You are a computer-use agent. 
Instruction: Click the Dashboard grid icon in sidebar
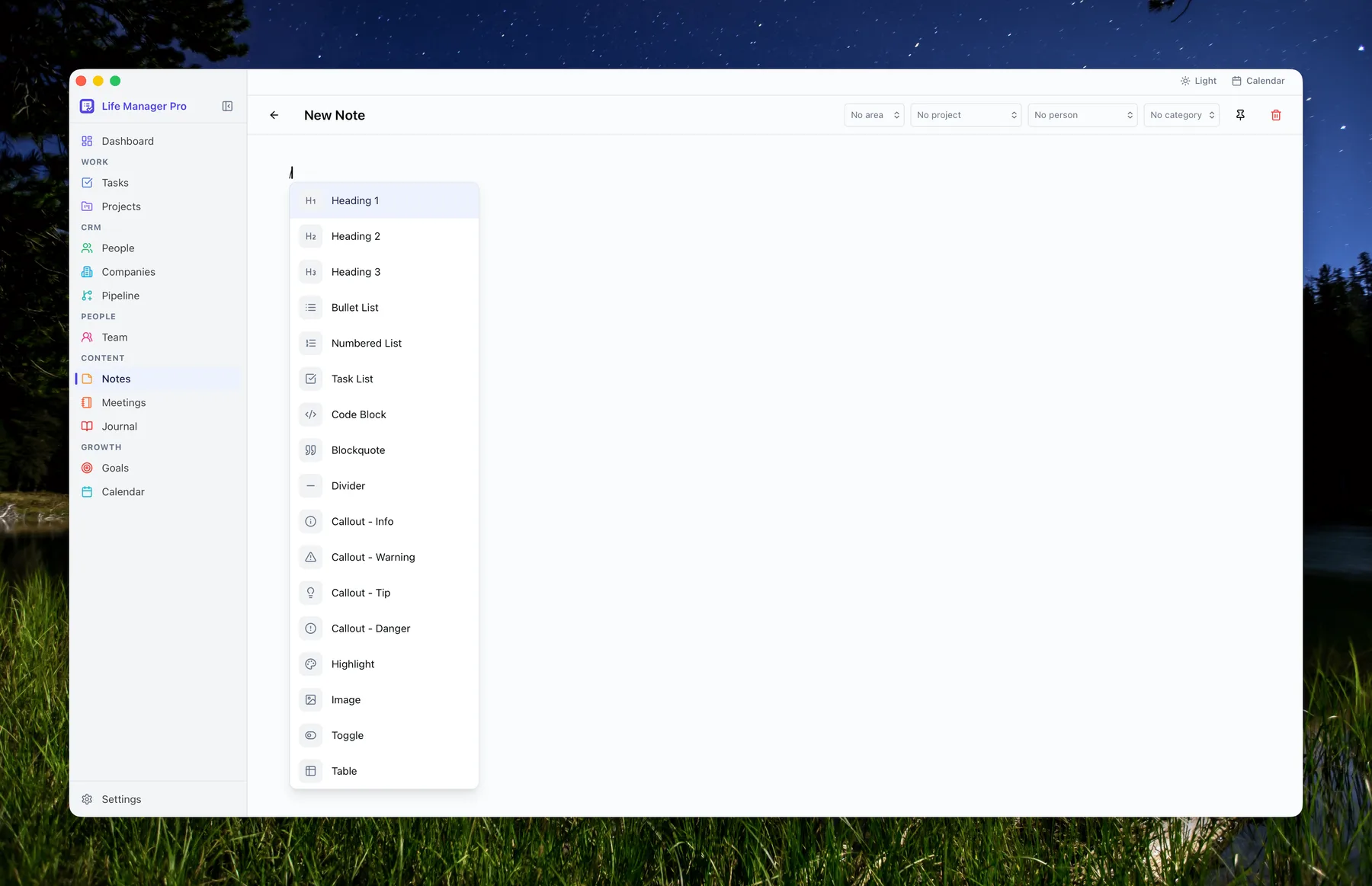click(87, 141)
